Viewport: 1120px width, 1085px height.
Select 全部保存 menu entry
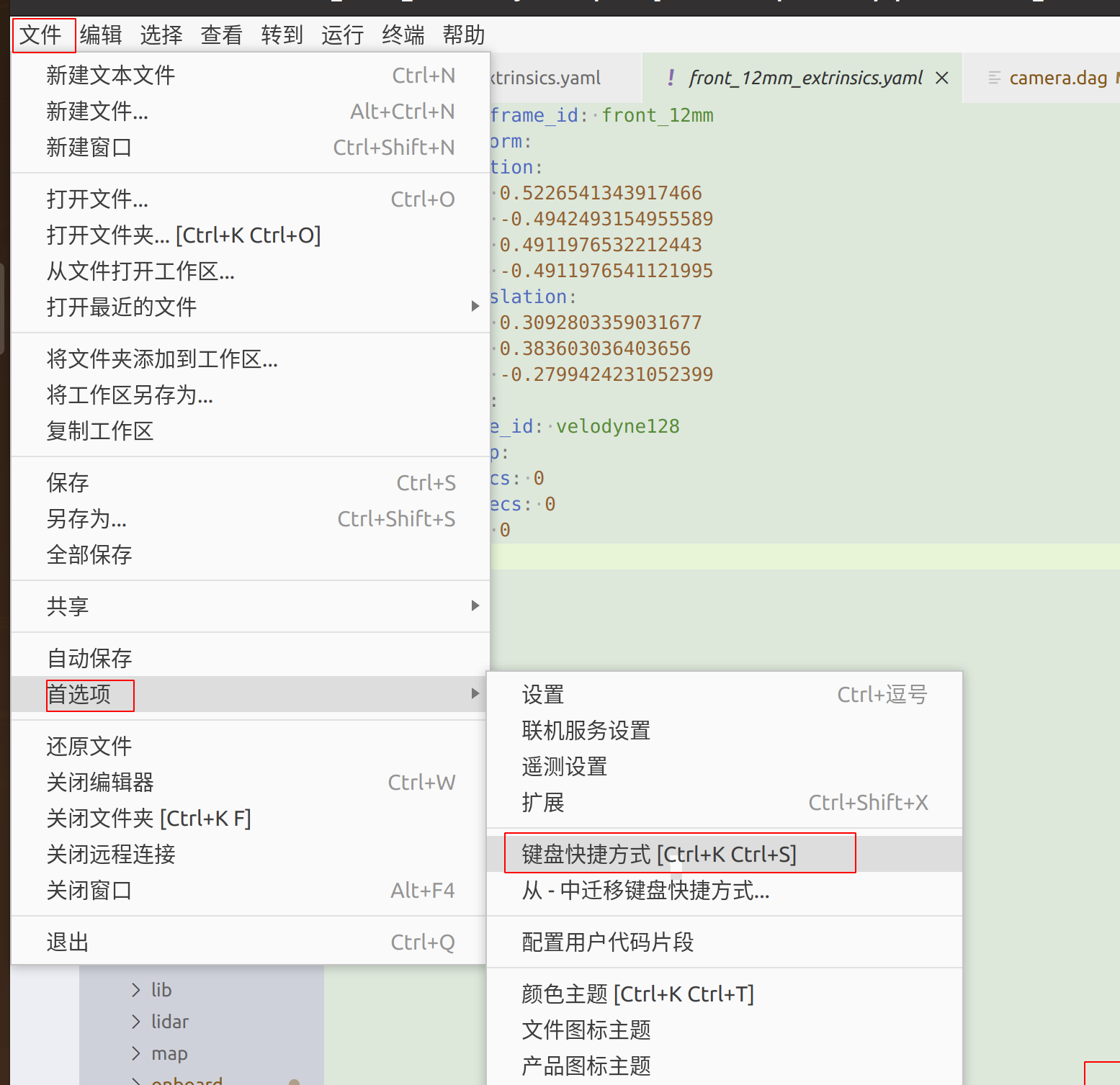pos(251,554)
